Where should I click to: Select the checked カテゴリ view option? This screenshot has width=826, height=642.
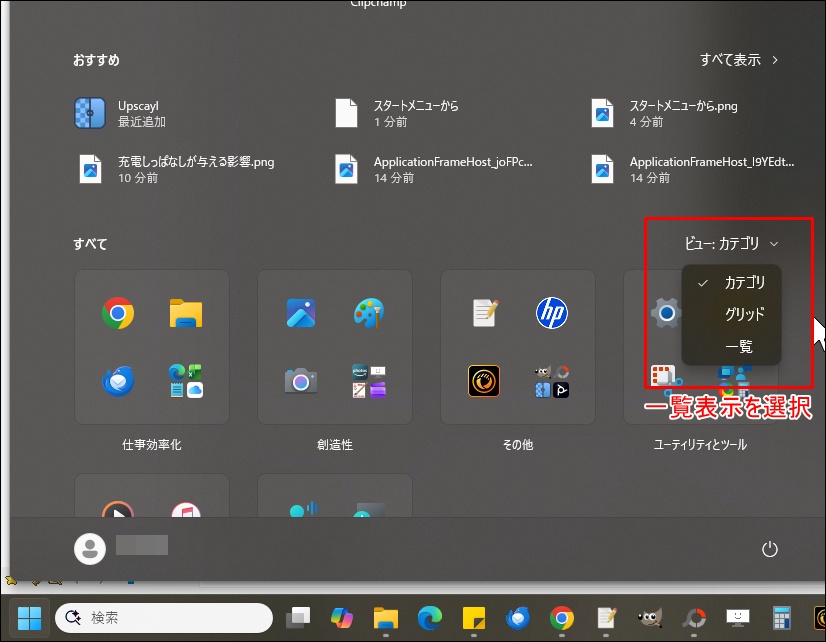[744, 283]
